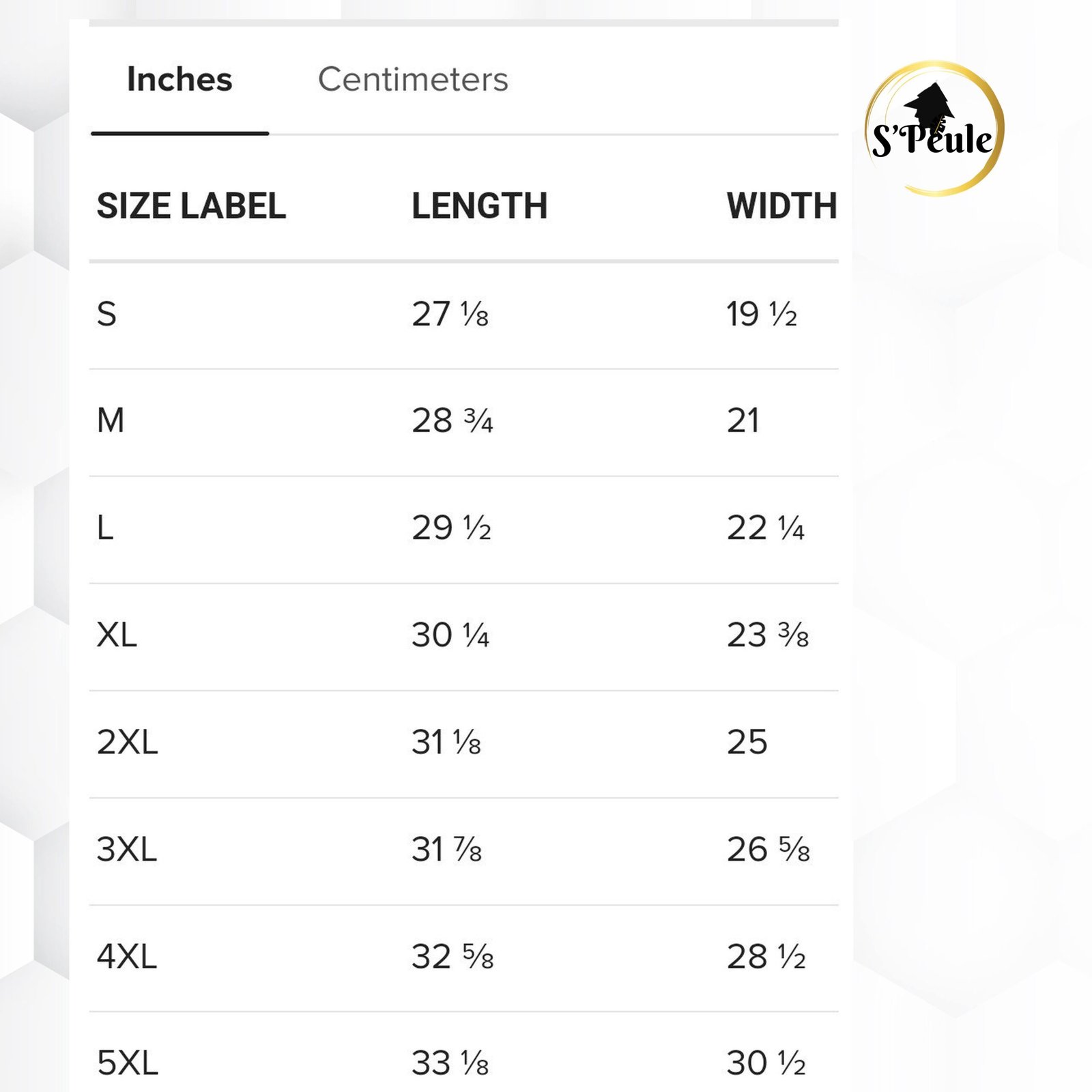The height and width of the screenshot is (1092, 1092).
Task: Select the XL size row label
Action: (117, 635)
